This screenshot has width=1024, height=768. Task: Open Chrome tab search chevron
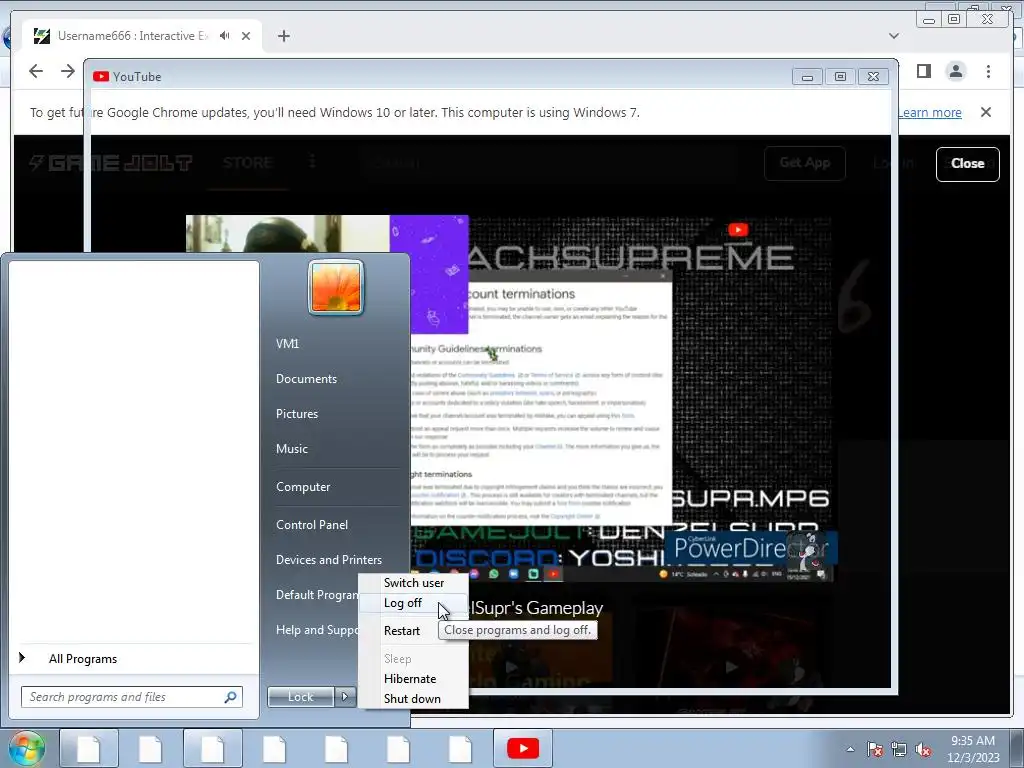pyautogui.click(x=894, y=36)
